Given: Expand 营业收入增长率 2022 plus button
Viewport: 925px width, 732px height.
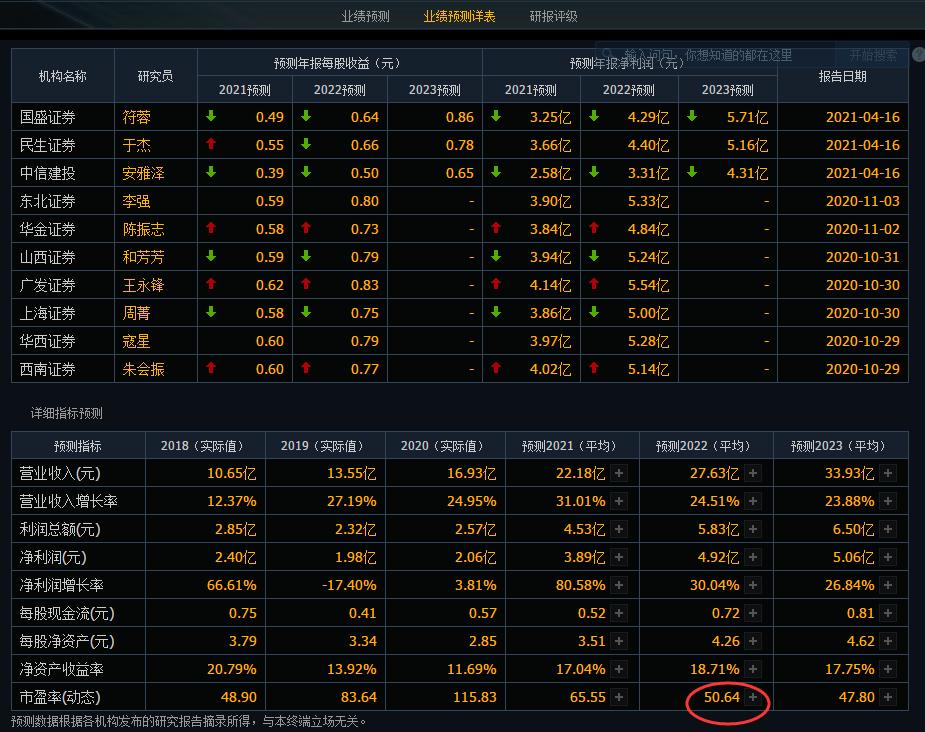Looking at the screenshot, I should pos(753,501).
